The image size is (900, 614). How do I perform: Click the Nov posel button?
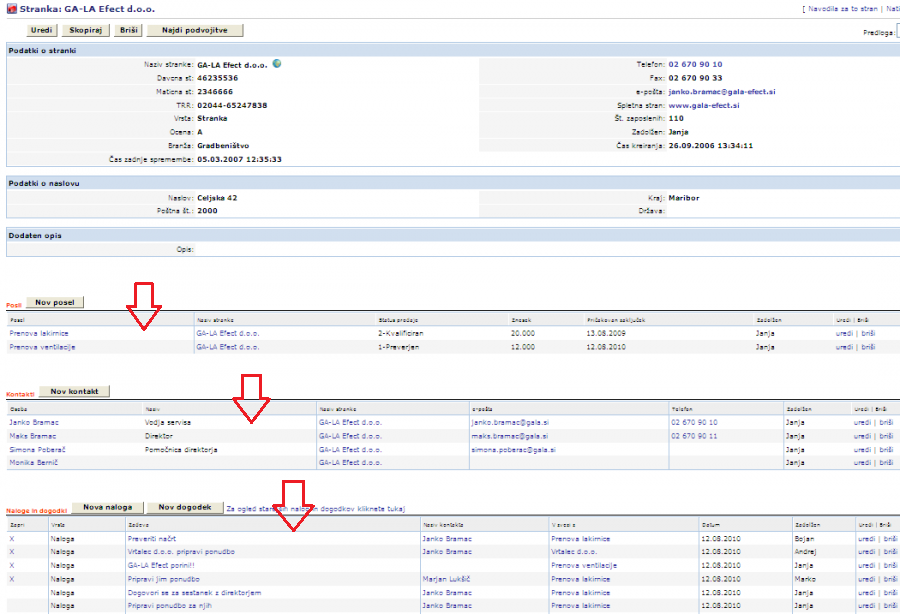click(x=56, y=302)
